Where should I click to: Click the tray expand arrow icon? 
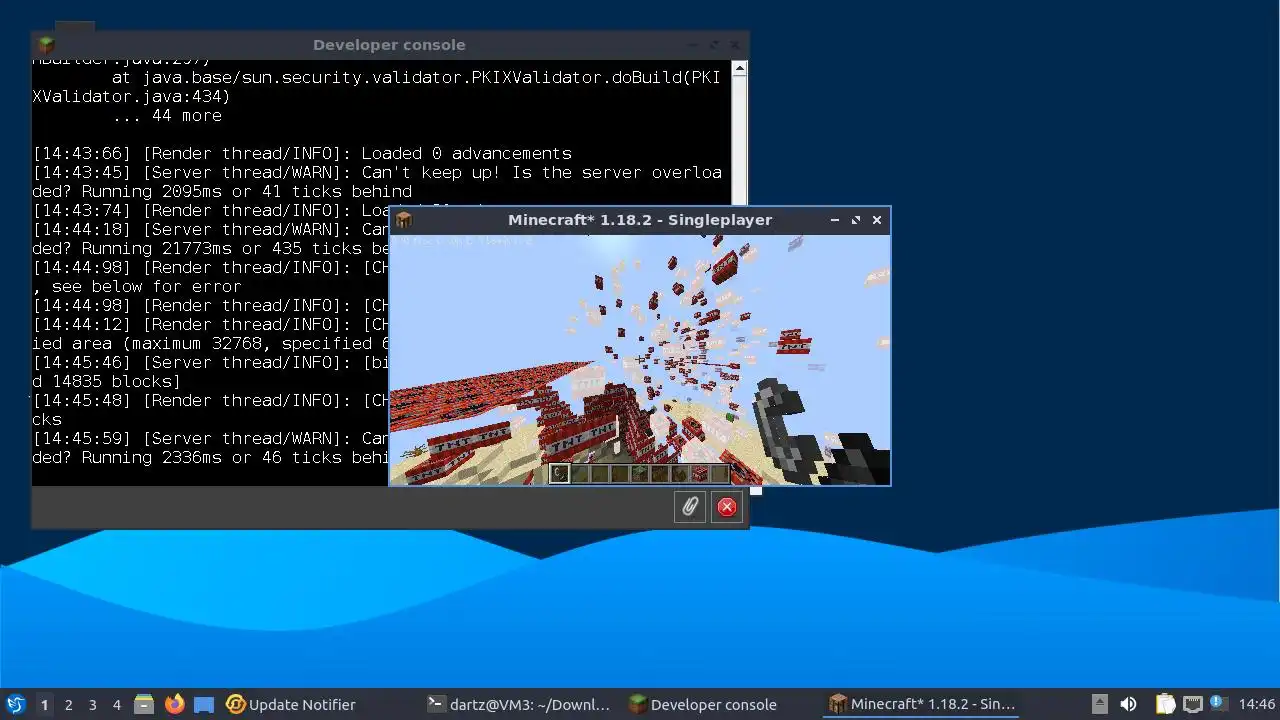pyautogui.click(x=1099, y=704)
